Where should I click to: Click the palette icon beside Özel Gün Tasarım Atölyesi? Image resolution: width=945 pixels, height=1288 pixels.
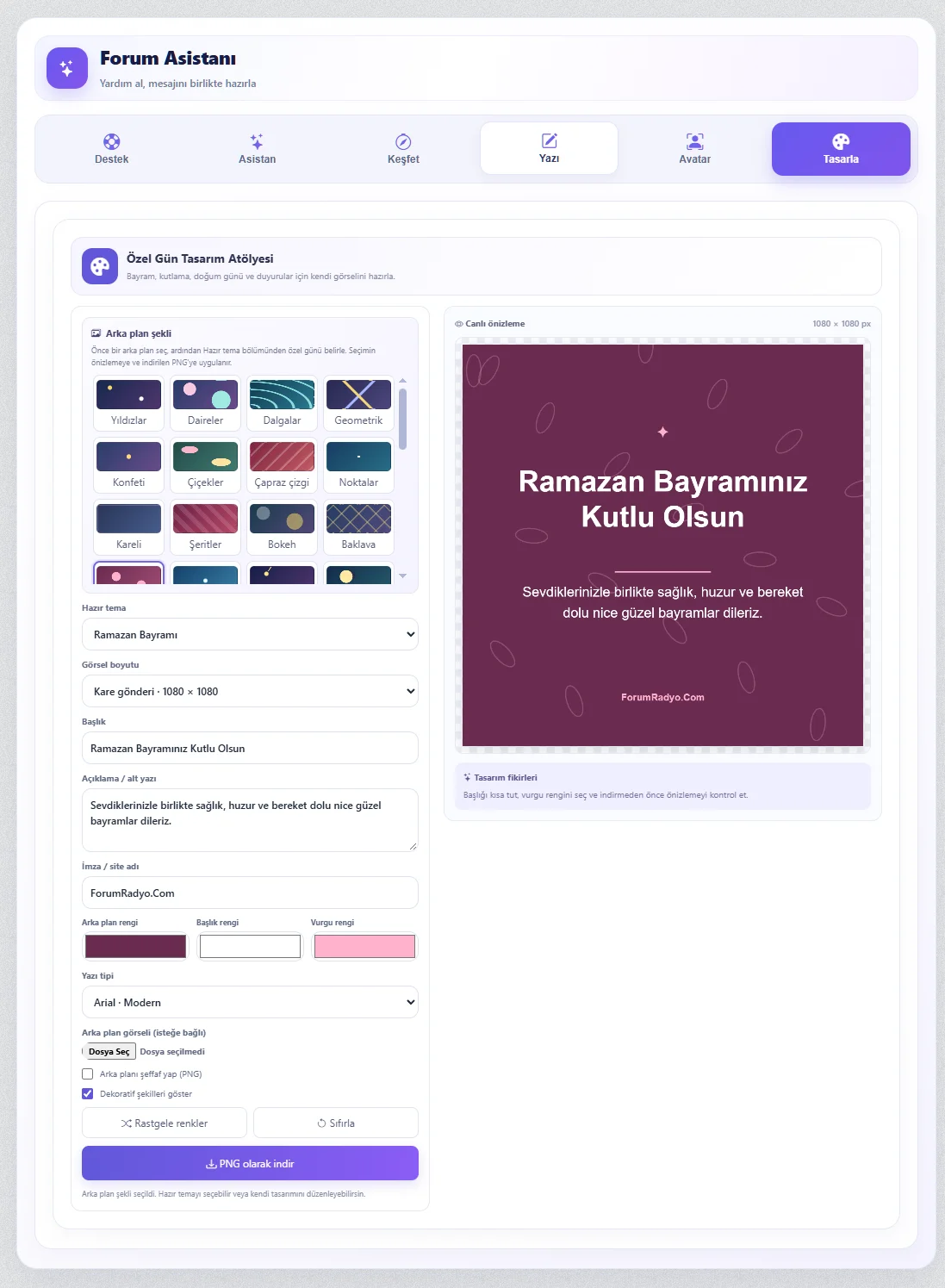point(100,266)
